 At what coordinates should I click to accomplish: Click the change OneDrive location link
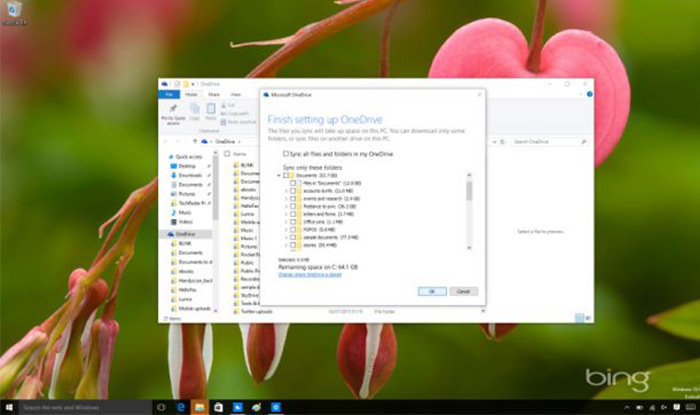click(x=310, y=274)
